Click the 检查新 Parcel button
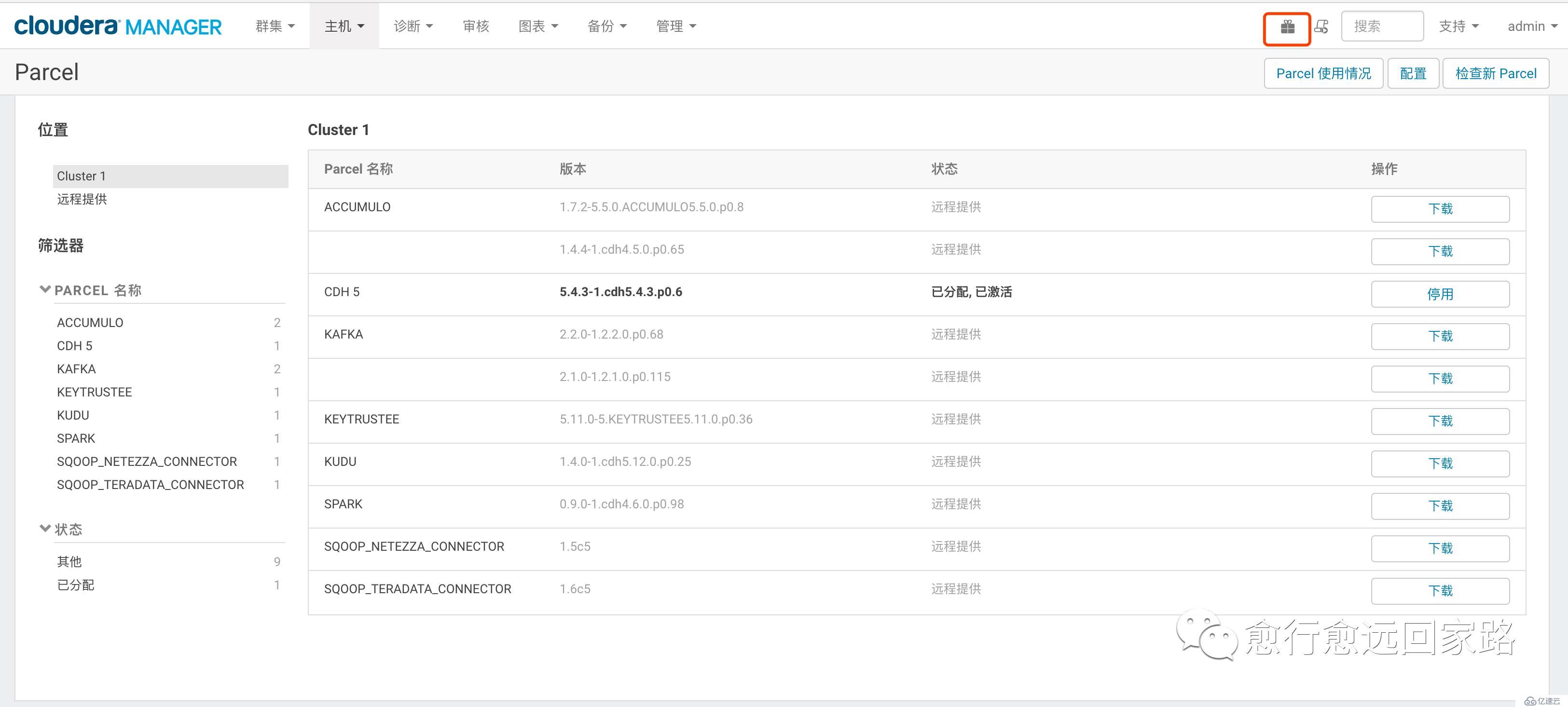This screenshot has width=1568, height=707. pos(1496,74)
